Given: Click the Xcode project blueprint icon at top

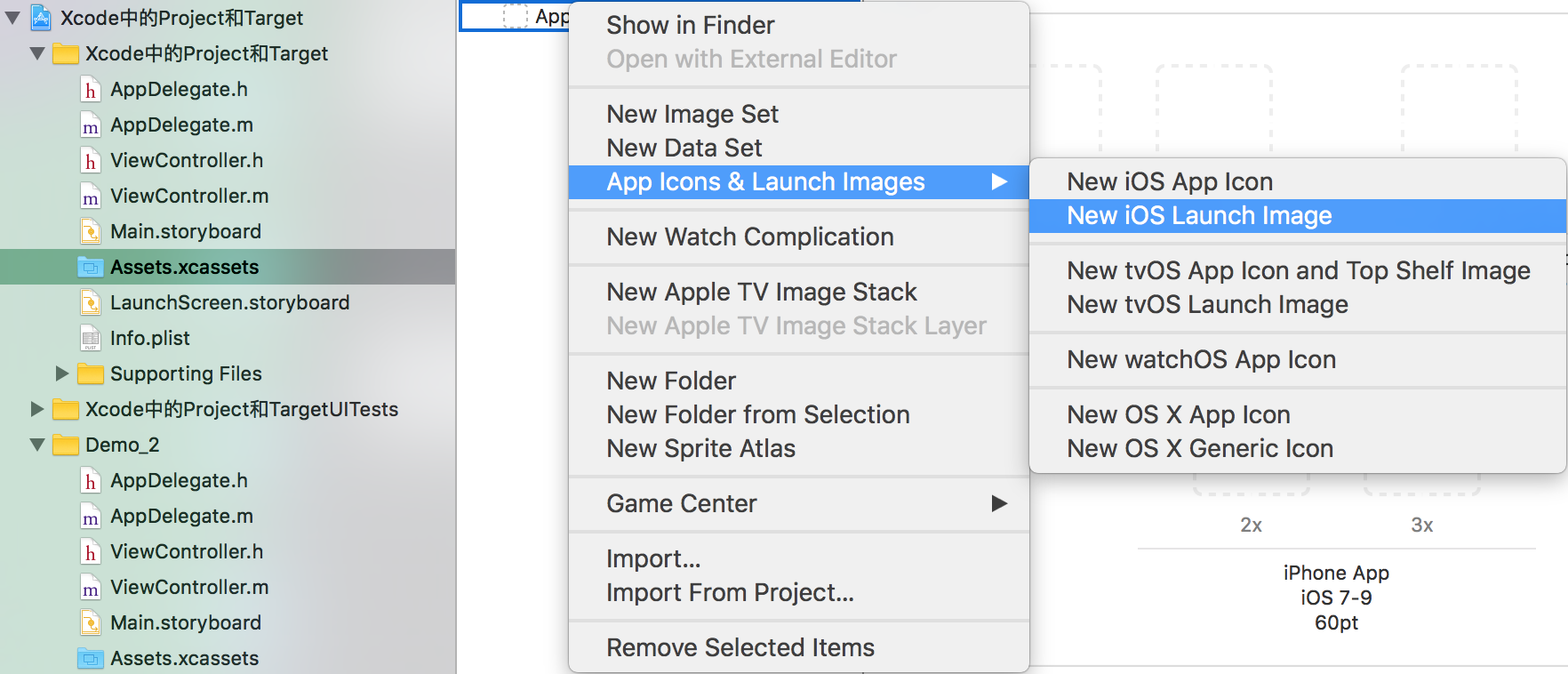Looking at the screenshot, I should coord(41,17).
